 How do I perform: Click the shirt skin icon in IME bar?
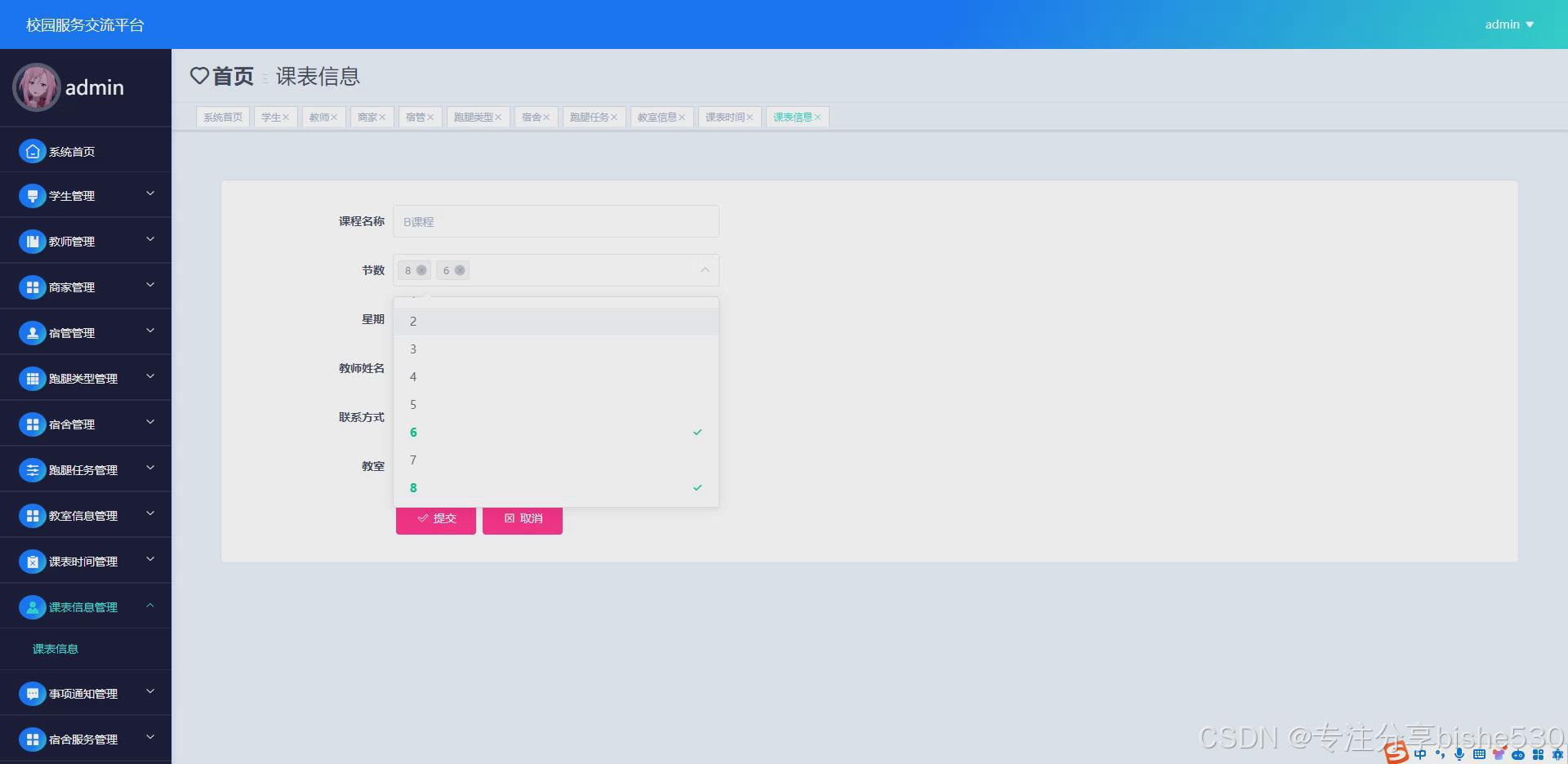tap(1499, 754)
